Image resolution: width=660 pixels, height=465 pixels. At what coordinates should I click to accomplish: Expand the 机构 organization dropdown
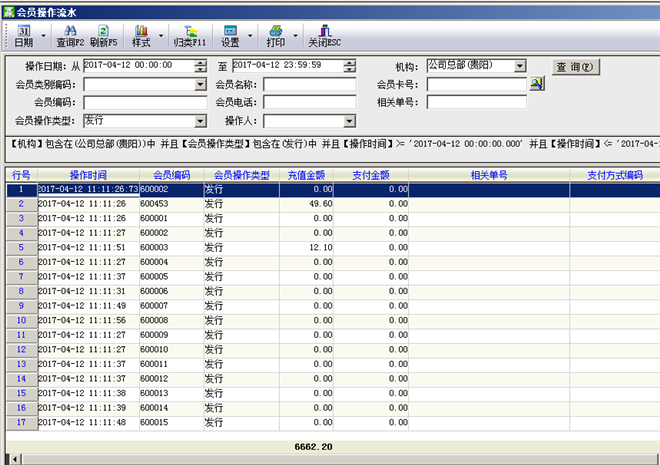520,66
